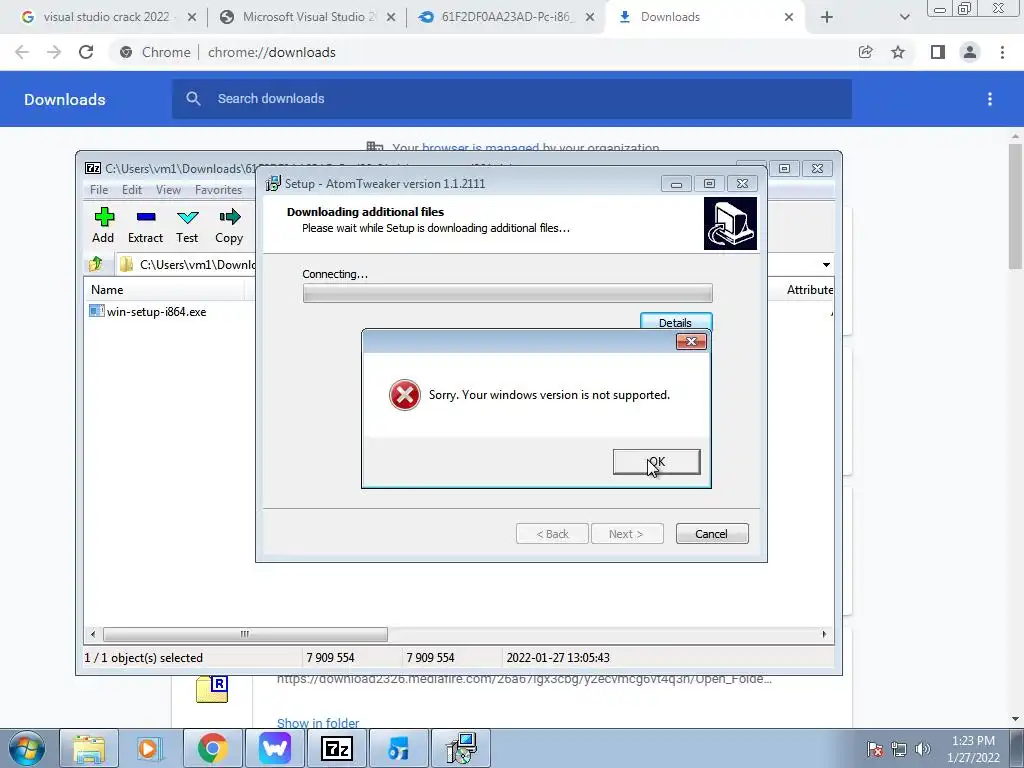Open Windows Explorer from taskbar

pos(89,748)
